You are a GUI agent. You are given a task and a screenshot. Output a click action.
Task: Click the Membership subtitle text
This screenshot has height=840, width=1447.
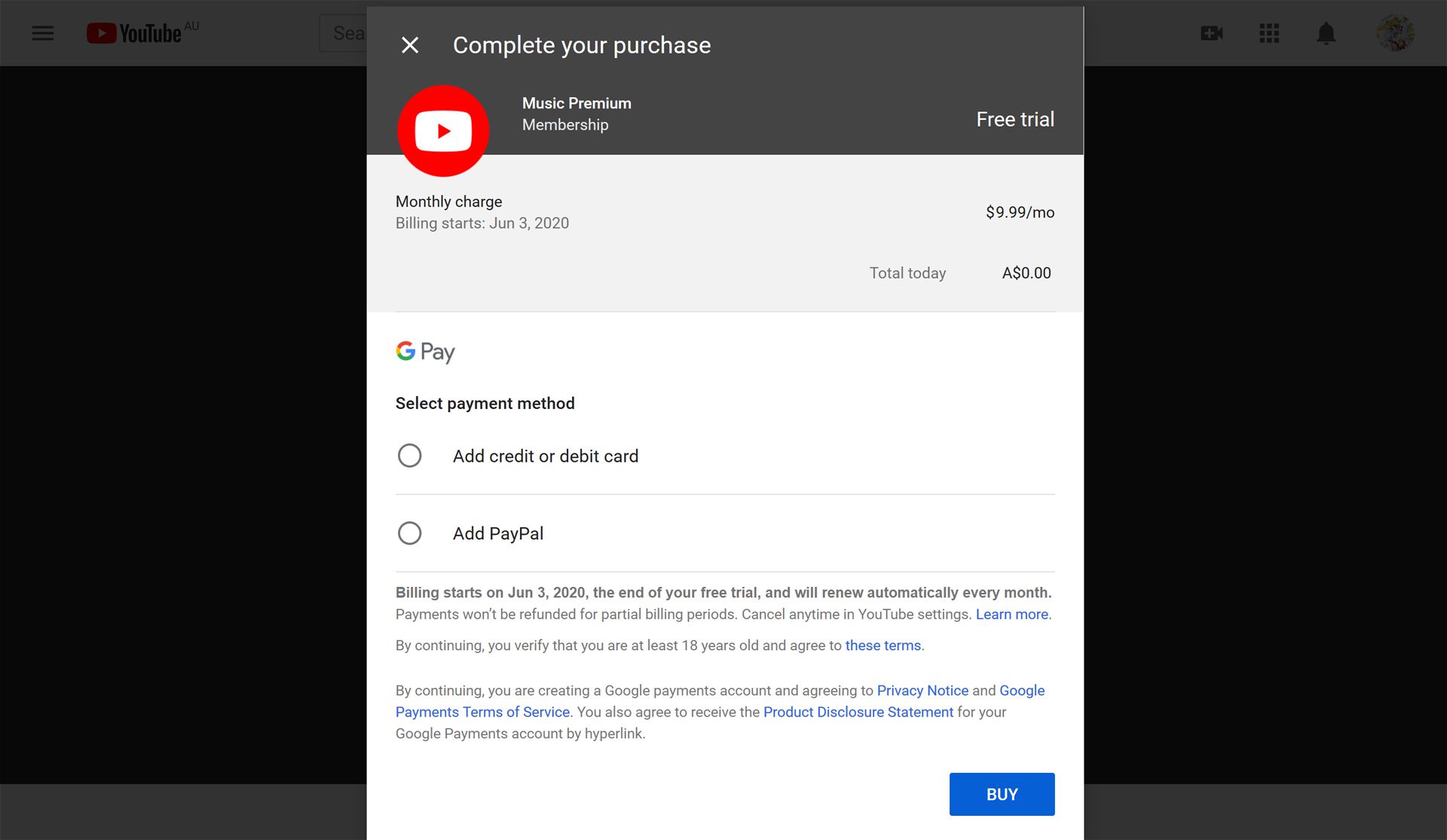[x=565, y=124]
